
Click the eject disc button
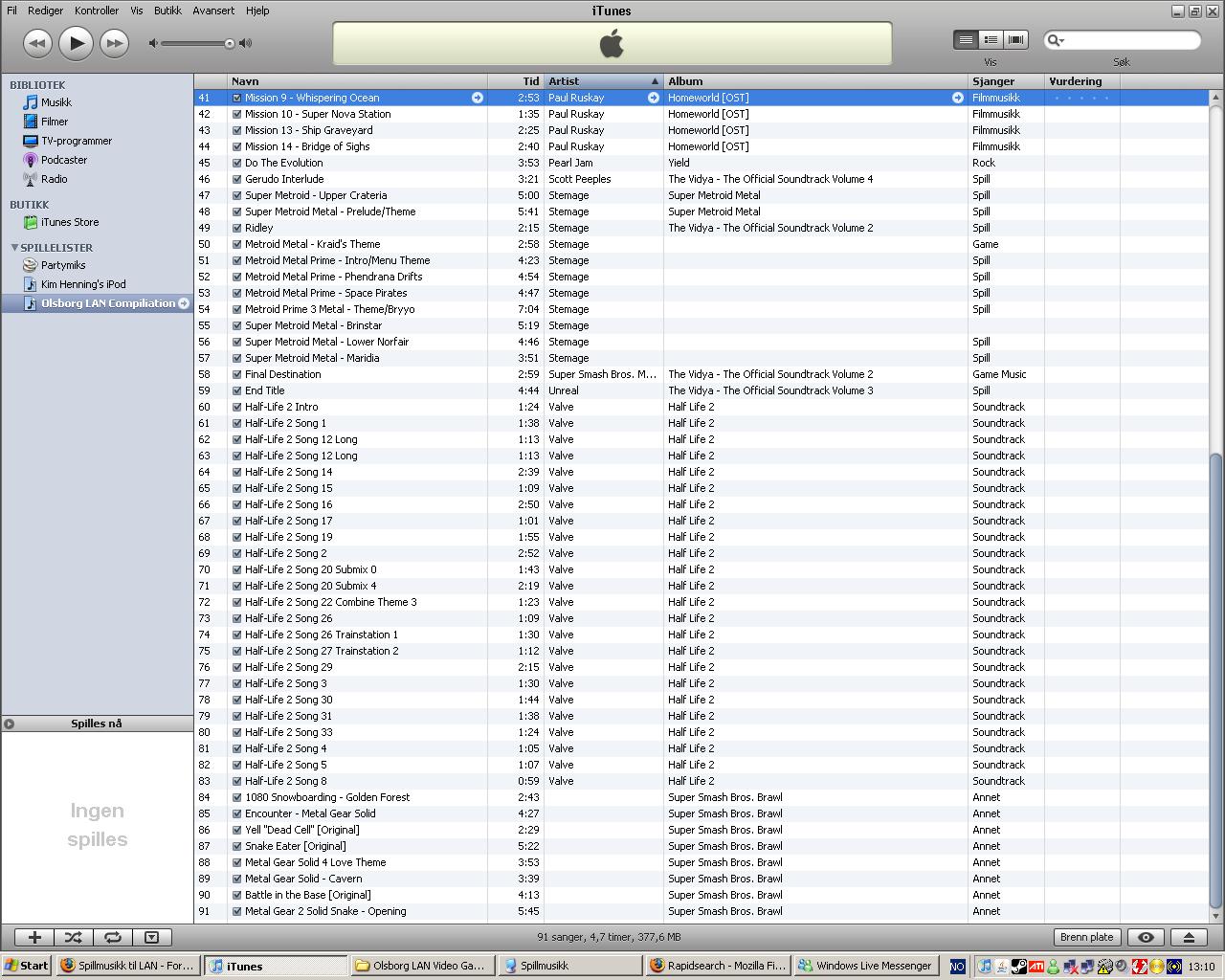coord(1189,938)
